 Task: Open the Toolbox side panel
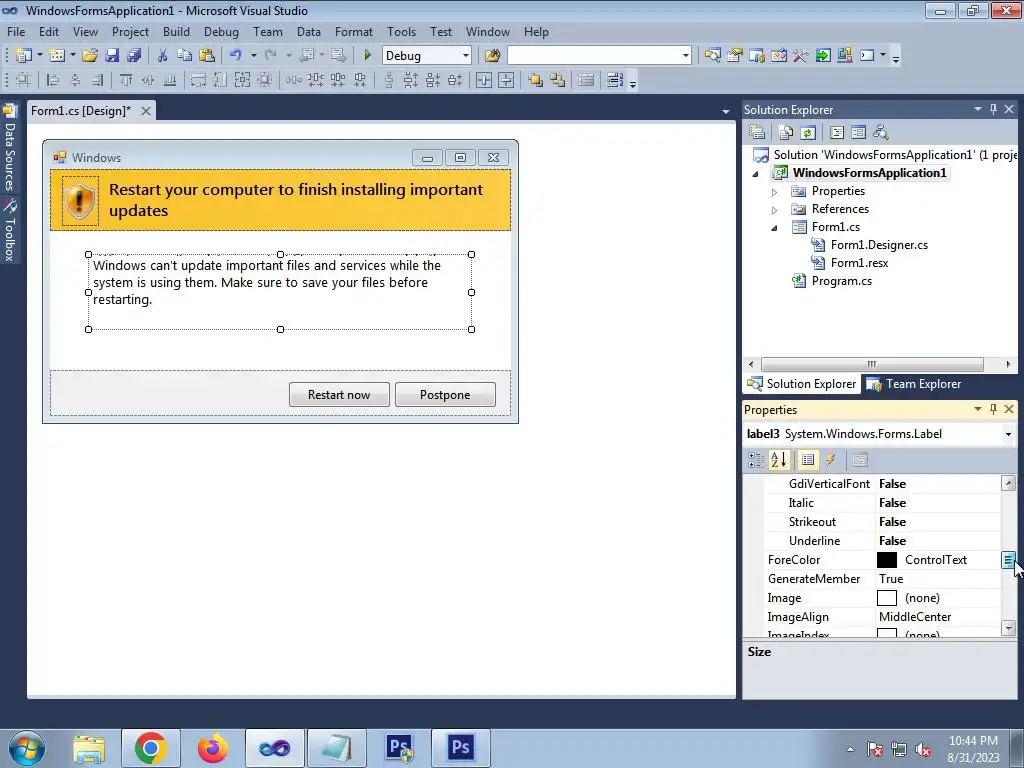[10, 231]
